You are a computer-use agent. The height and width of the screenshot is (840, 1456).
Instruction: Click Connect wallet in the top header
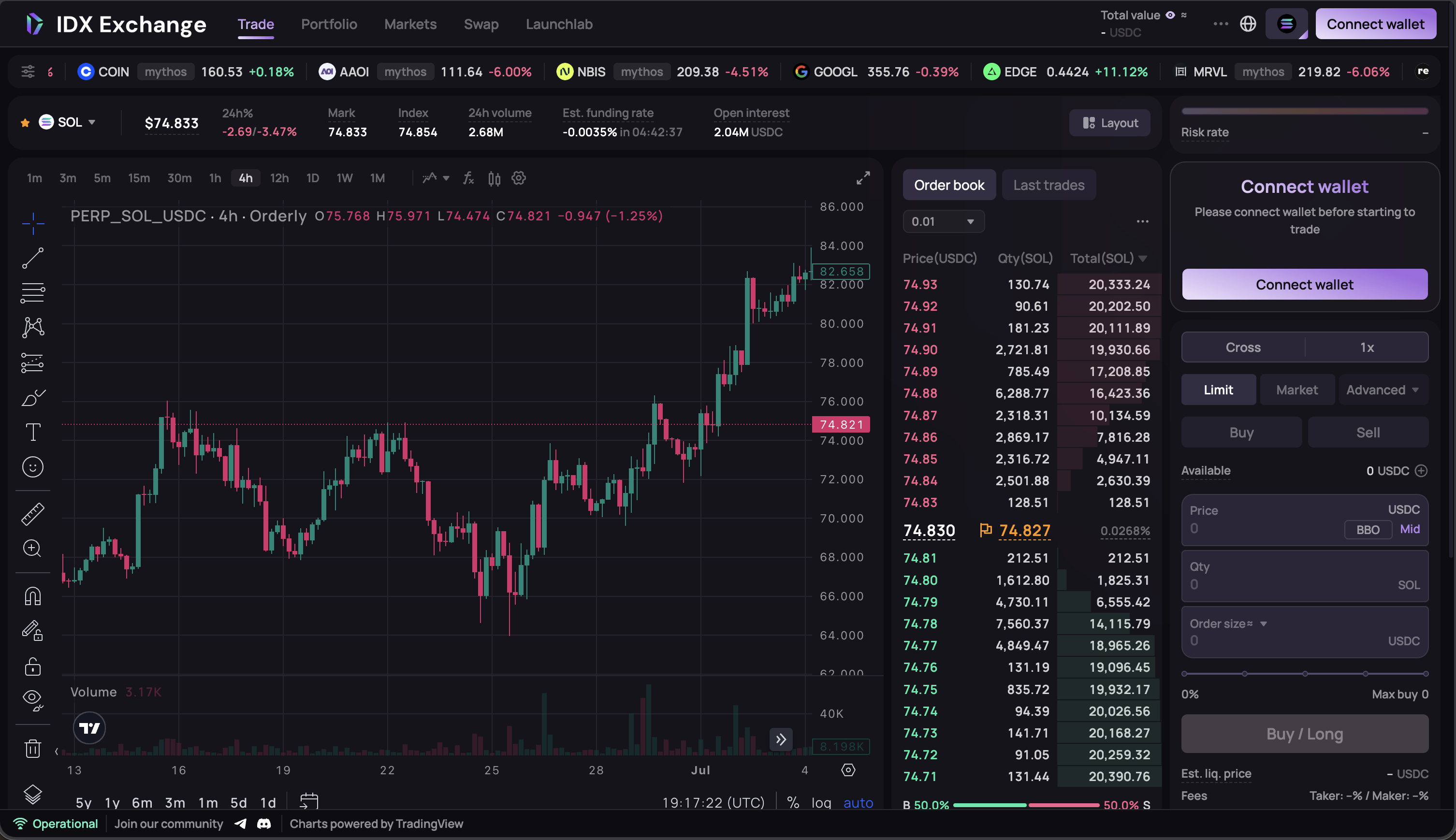(x=1375, y=24)
